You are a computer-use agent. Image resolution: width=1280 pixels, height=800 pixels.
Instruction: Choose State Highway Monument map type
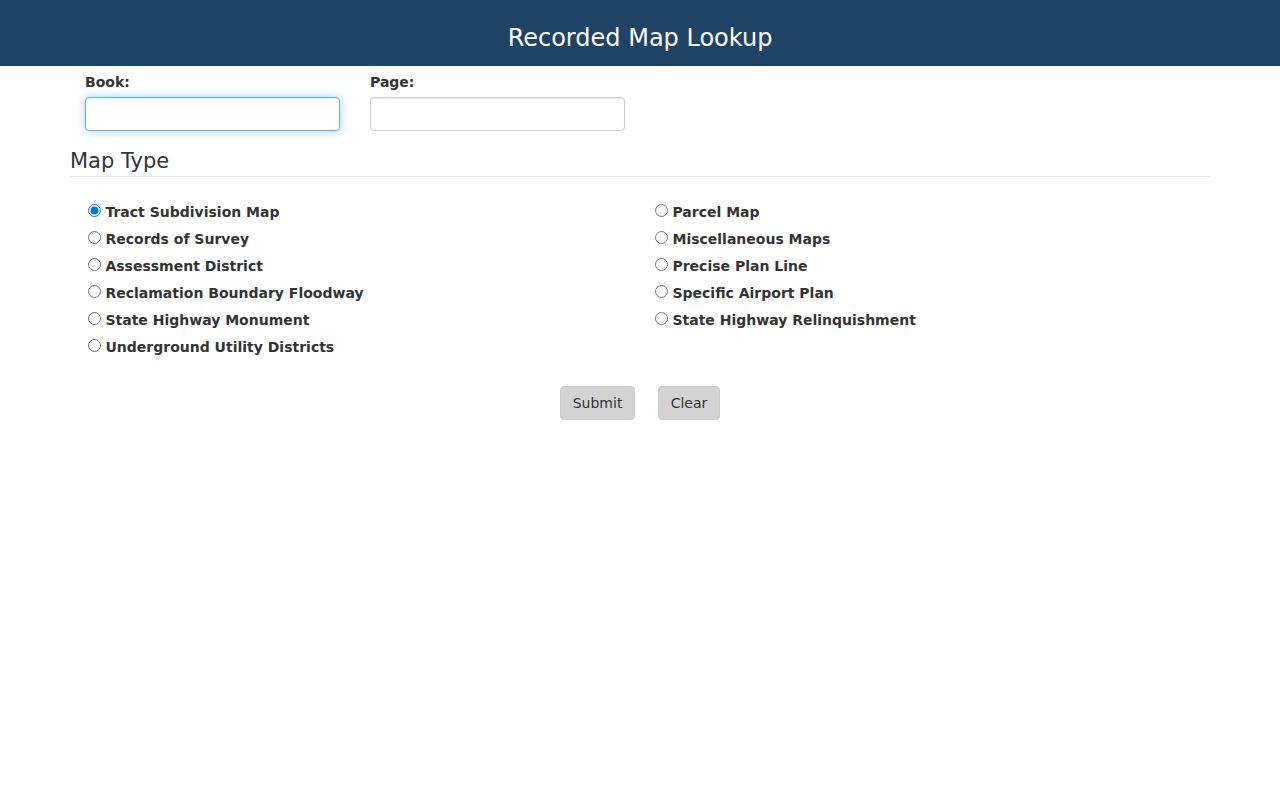[x=94, y=319]
